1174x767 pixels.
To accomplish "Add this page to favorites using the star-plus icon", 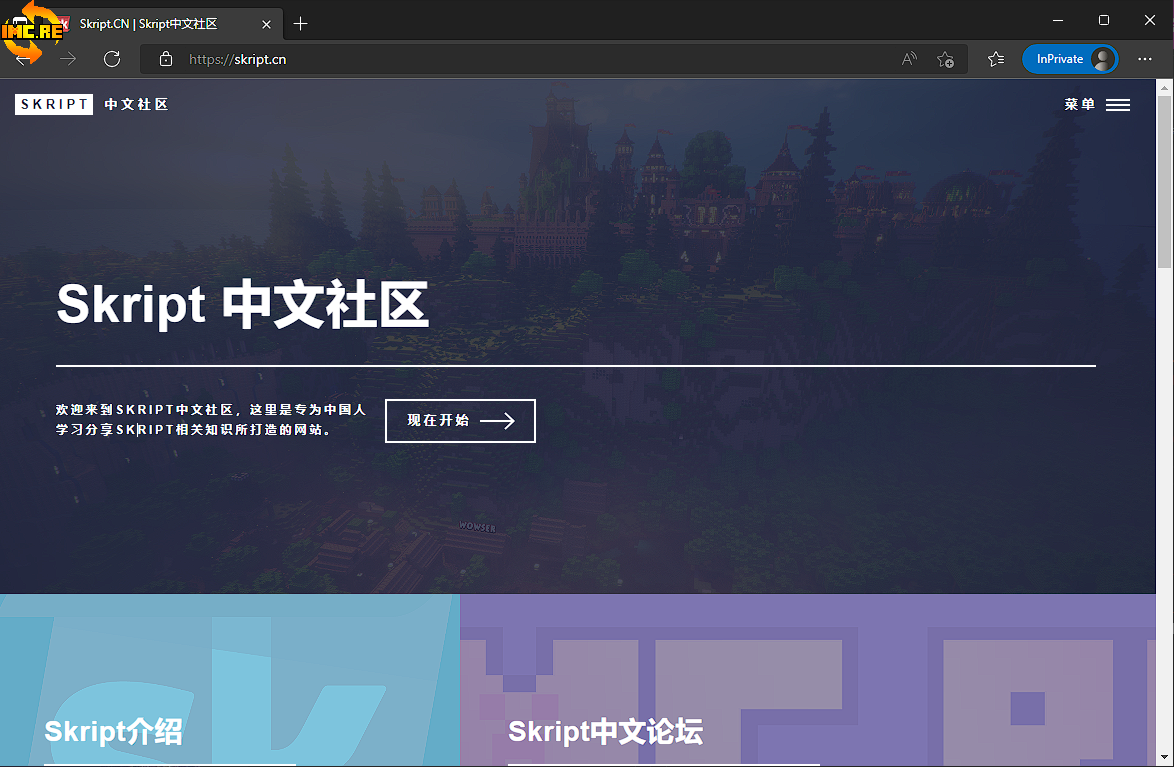I will point(945,59).
